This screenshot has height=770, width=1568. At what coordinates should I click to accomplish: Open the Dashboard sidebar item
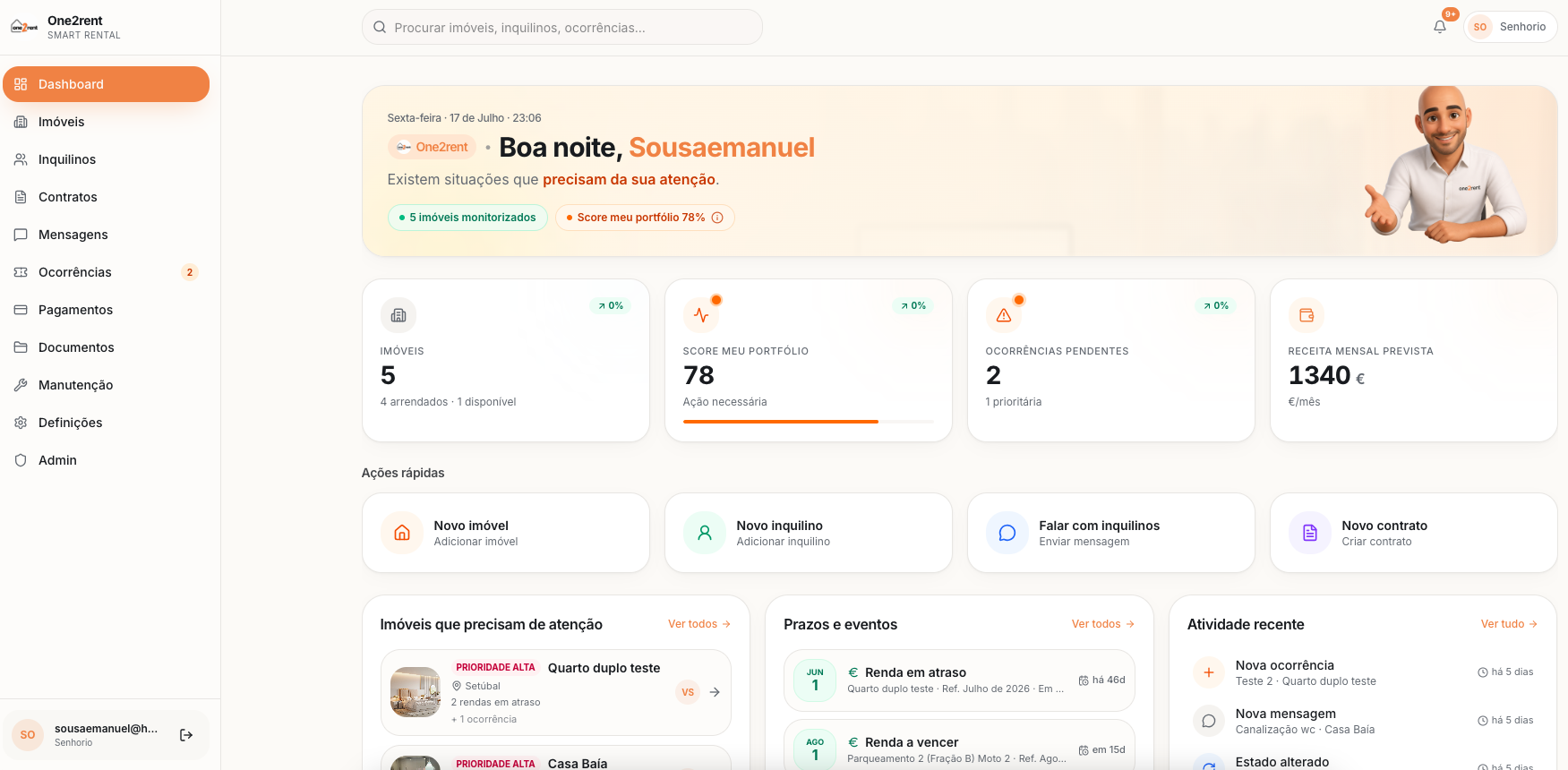coord(106,84)
